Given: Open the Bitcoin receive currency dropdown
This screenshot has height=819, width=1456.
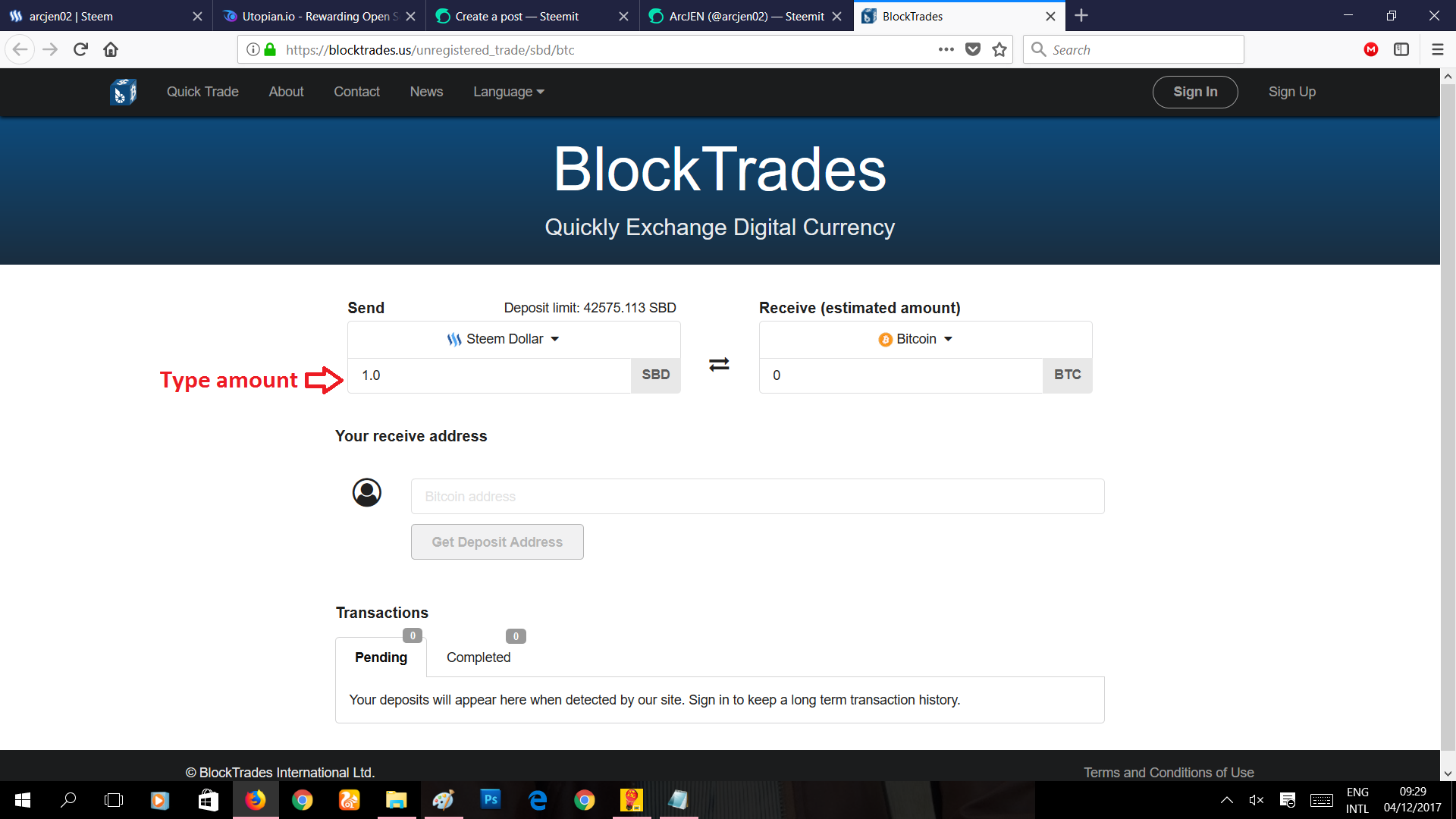Looking at the screenshot, I should click(916, 339).
